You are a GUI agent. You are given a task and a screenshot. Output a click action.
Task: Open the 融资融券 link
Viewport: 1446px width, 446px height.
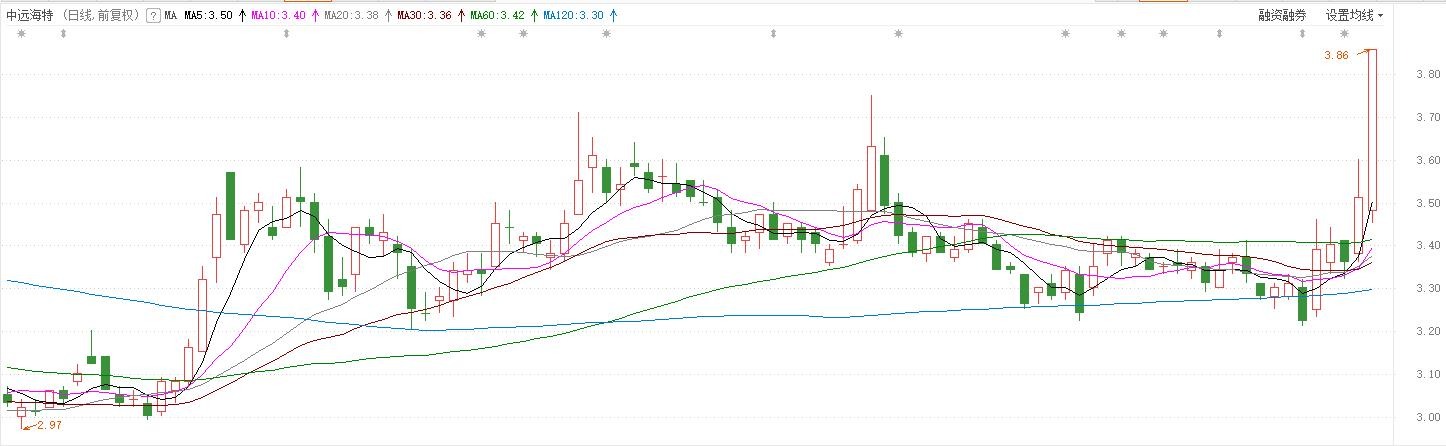[1282, 16]
